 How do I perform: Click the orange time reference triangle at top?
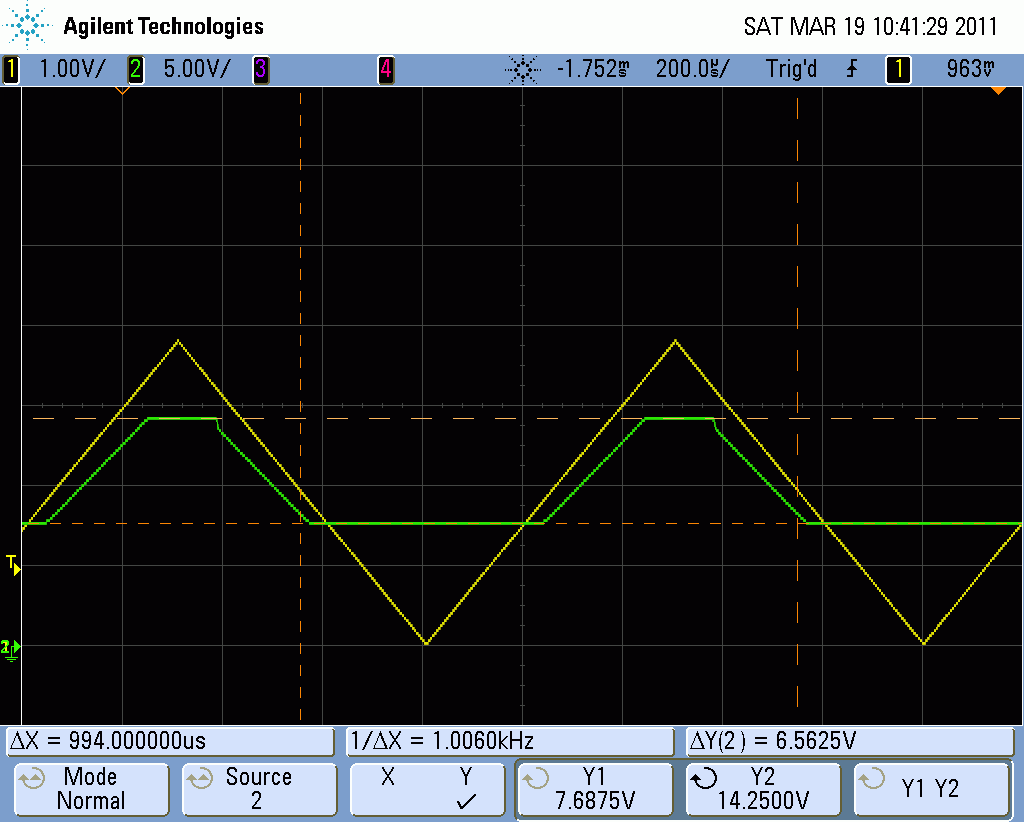click(x=122, y=91)
